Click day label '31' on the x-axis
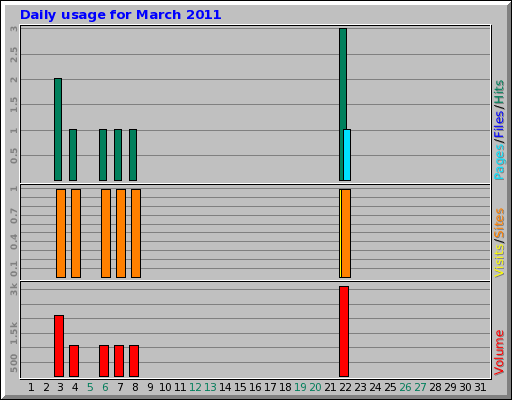This screenshot has height=400, width=512. point(480,387)
